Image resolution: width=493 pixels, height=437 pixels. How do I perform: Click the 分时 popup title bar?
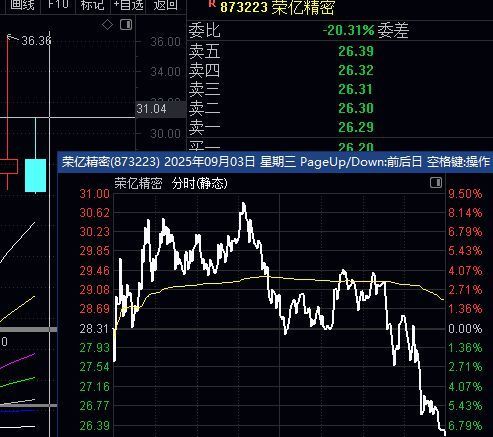click(x=275, y=162)
